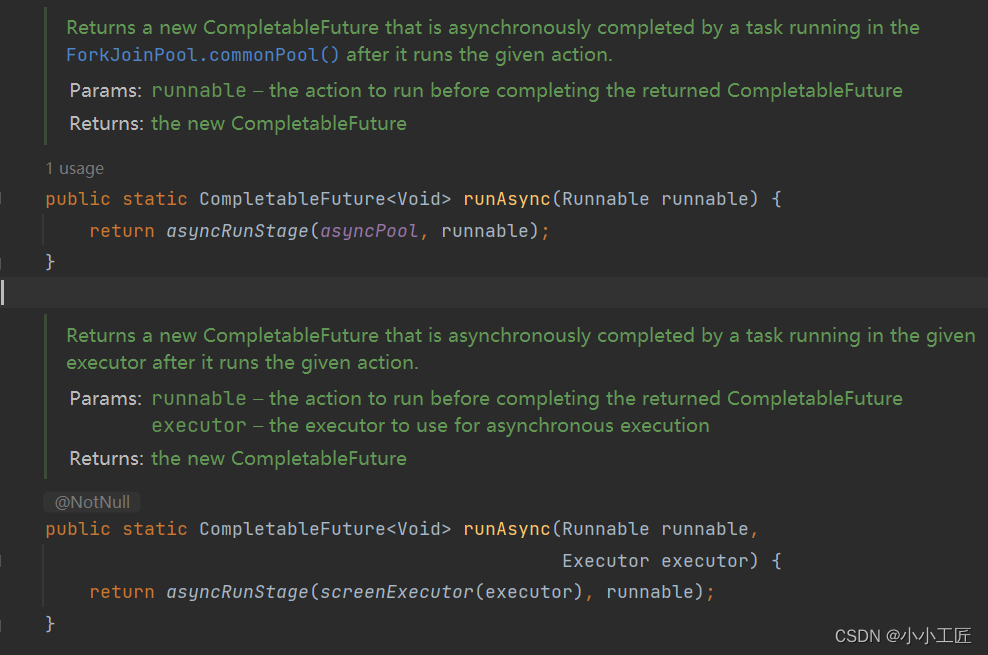988x655 pixels.
Task: Select the second runAsync method name
Action: 506,528
